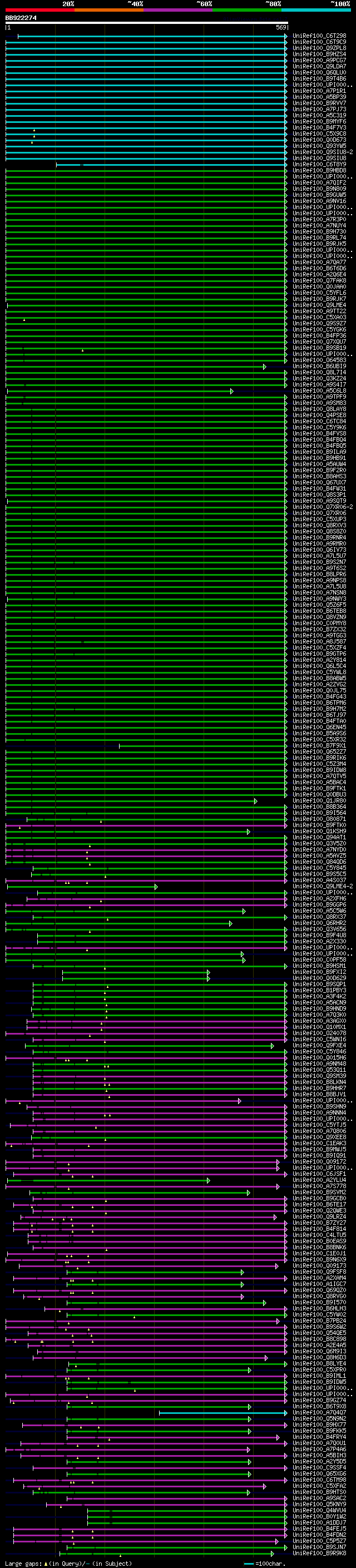The width and height of the screenshot is (356, 1568).
Task: Click the green ~80% legend color segment
Action: click(x=247, y=10)
